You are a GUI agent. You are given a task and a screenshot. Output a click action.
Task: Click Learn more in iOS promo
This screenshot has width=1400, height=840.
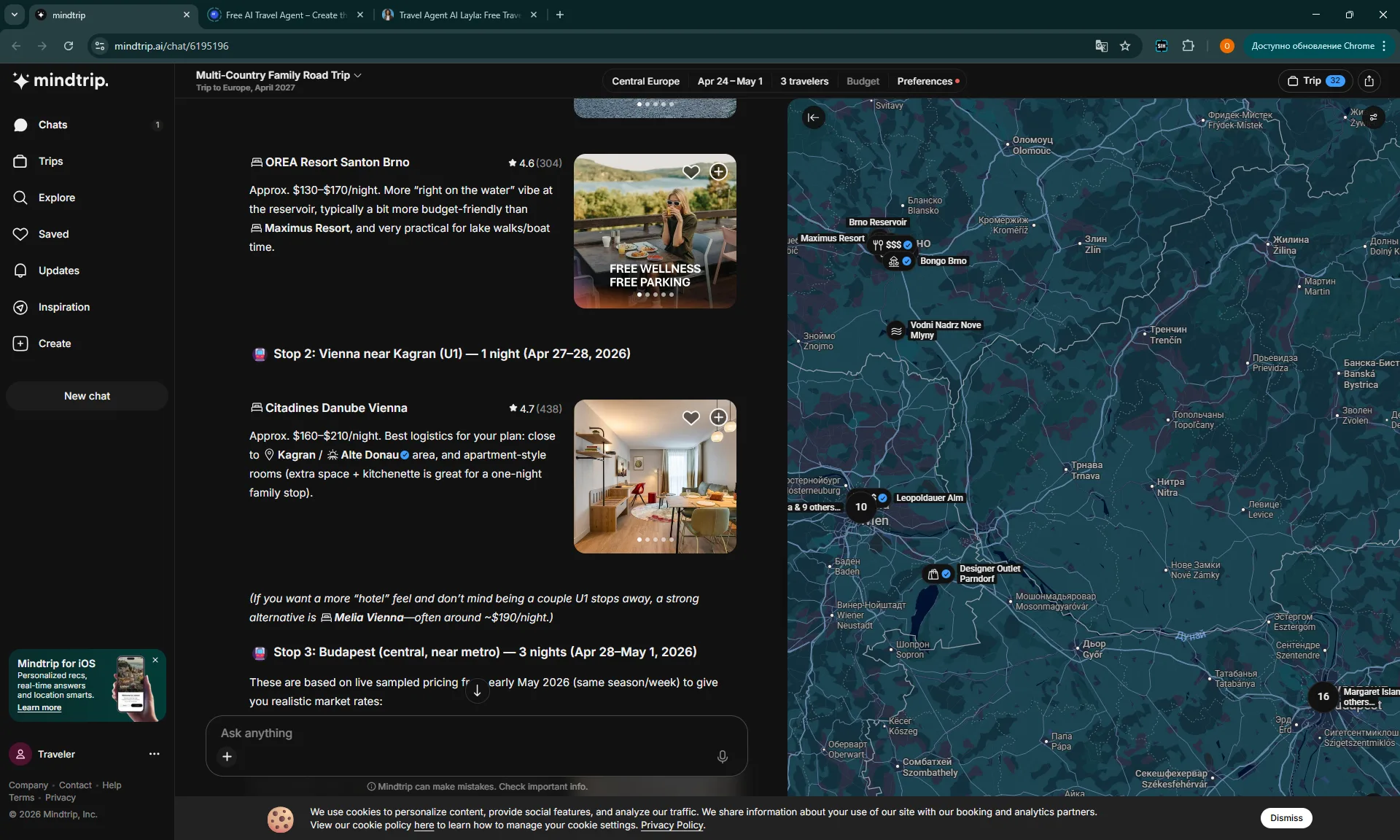[x=39, y=708]
